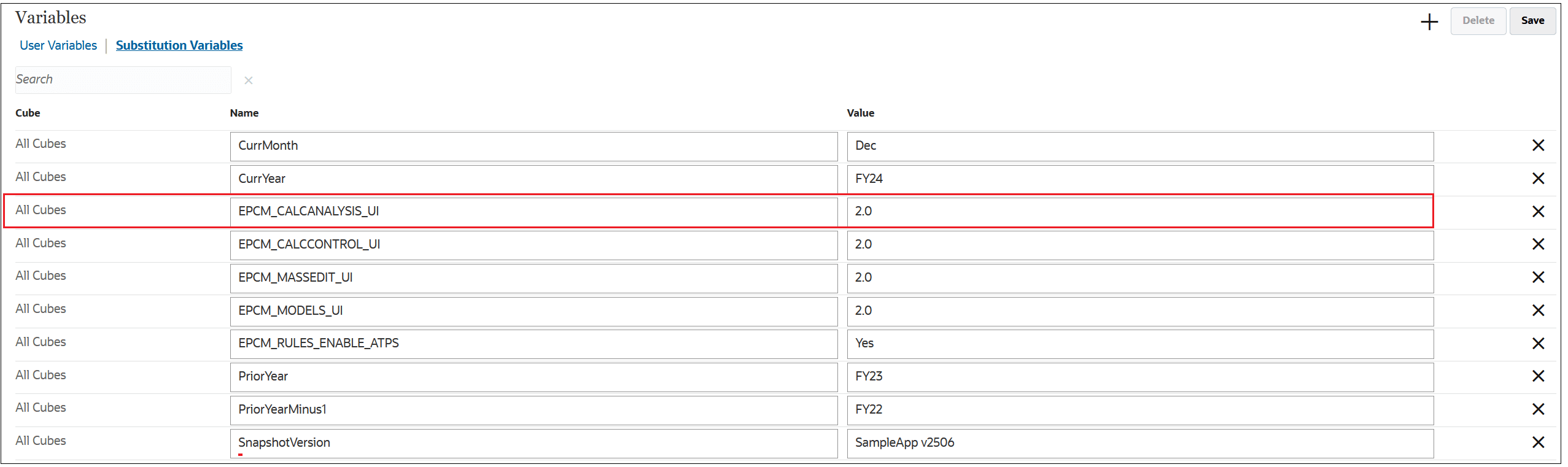Remove the EPCM_MASSEDIT_UI variable
This screenshot has height=467, width=1568.
pos(1539,277)
